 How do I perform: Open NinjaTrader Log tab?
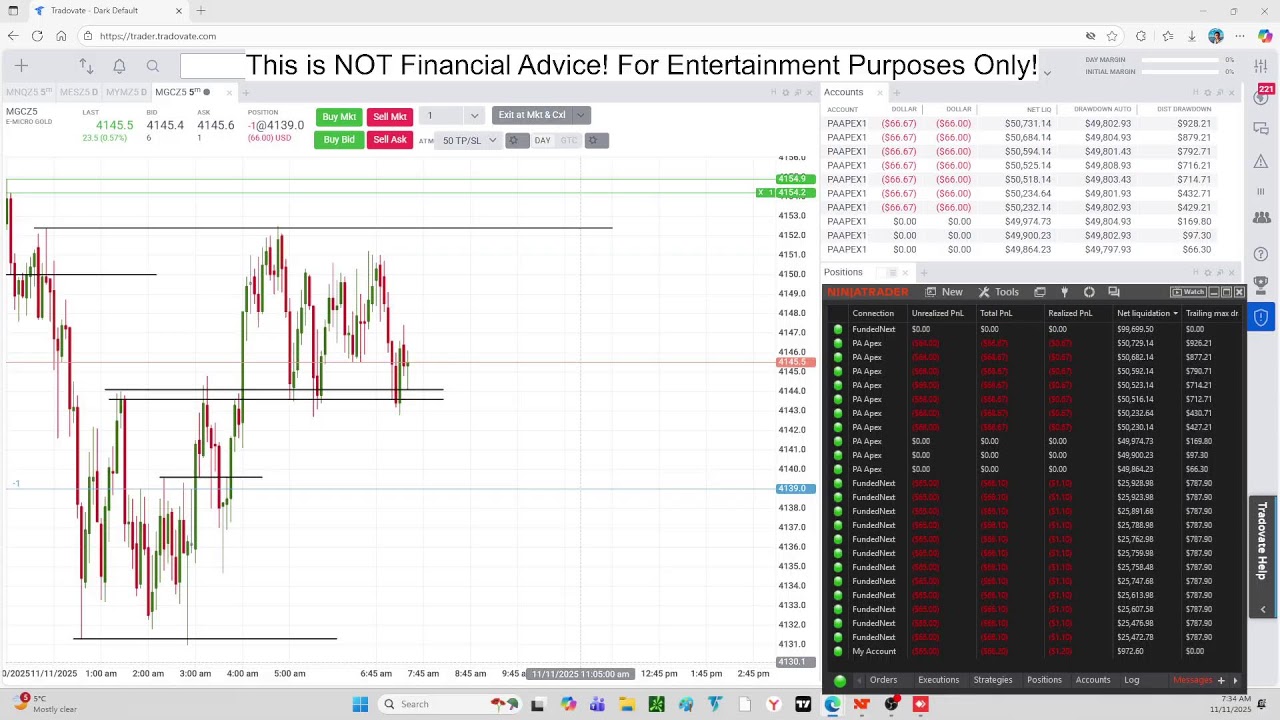tap(1131, 680)
